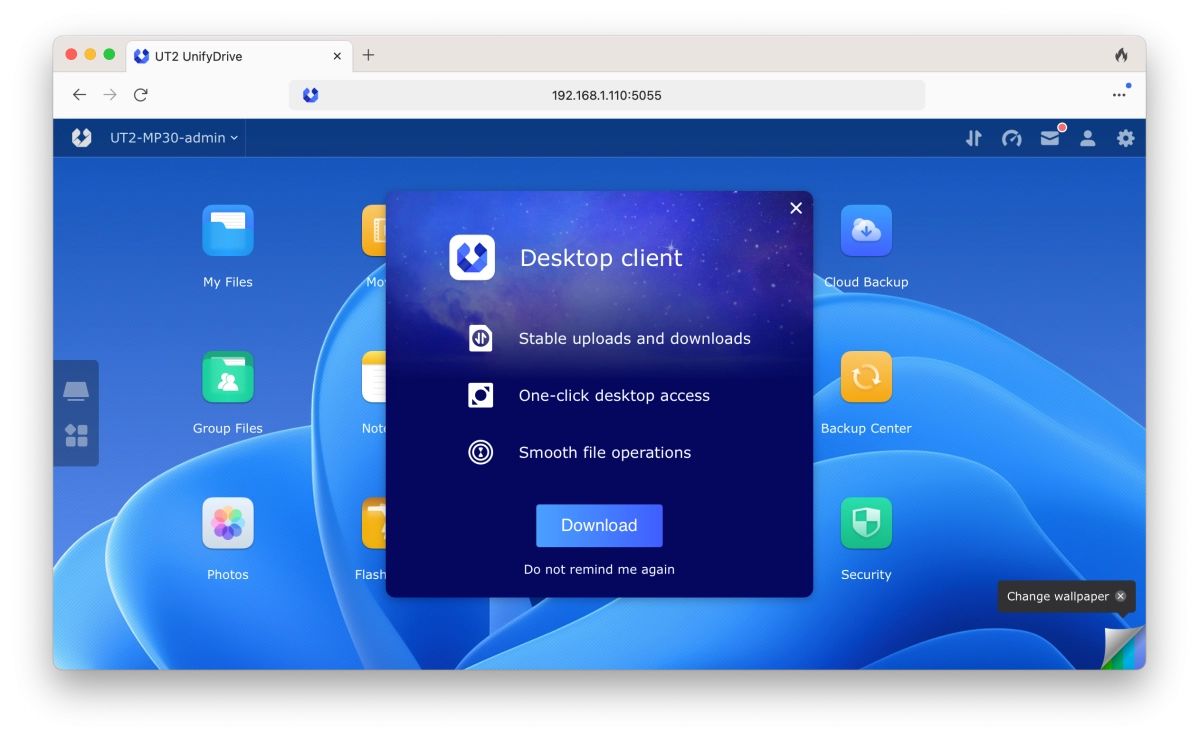Click the My Files label
The image size is (1199, 740).
pos(228,282)
